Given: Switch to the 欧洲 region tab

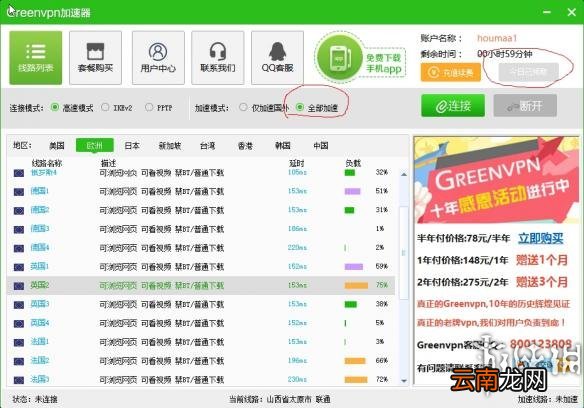Looking at the screenshot, I should pyautogui.click(x=95, y=145).
